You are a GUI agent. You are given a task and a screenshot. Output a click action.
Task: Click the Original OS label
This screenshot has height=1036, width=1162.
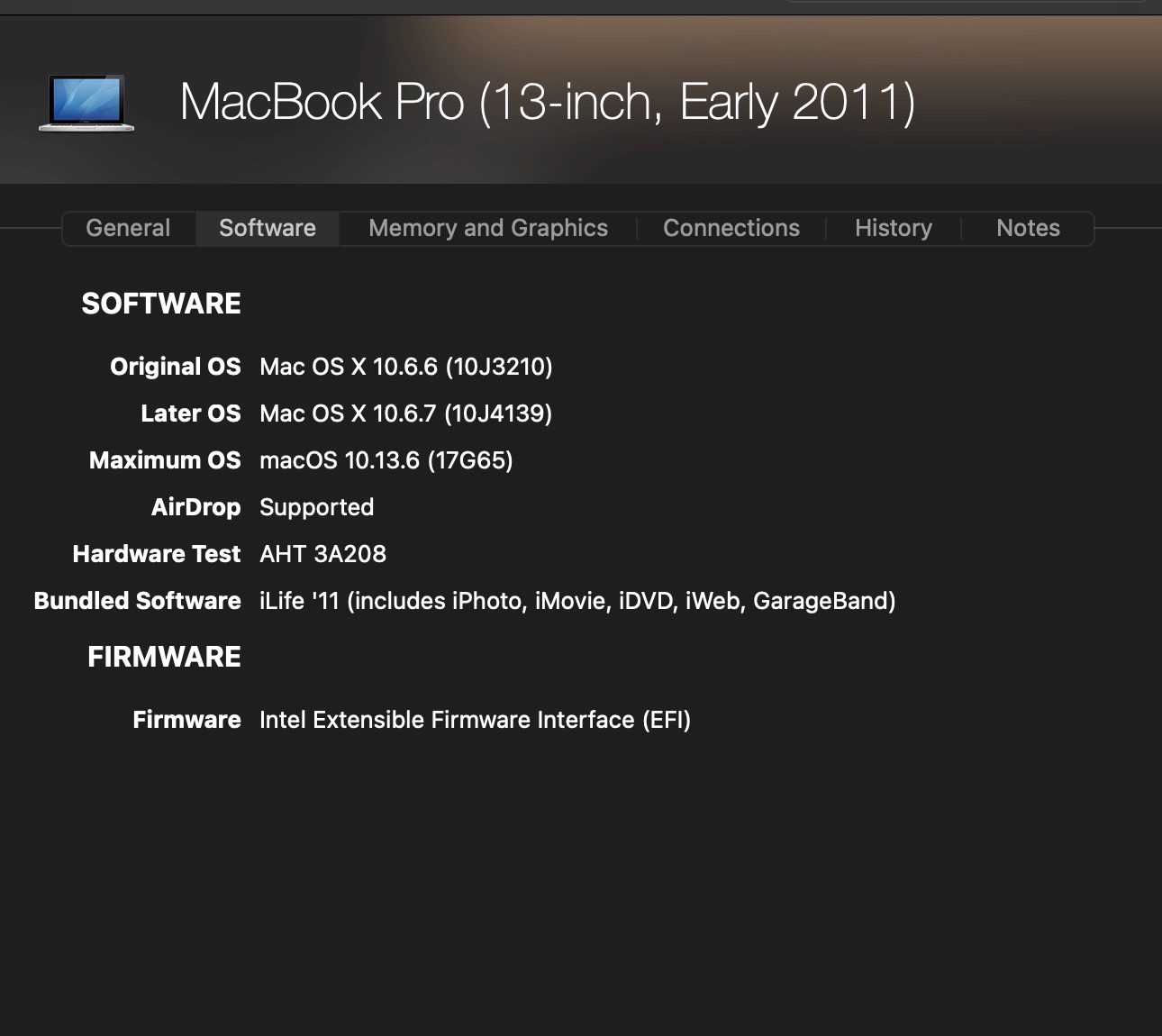tap(176, 367)
